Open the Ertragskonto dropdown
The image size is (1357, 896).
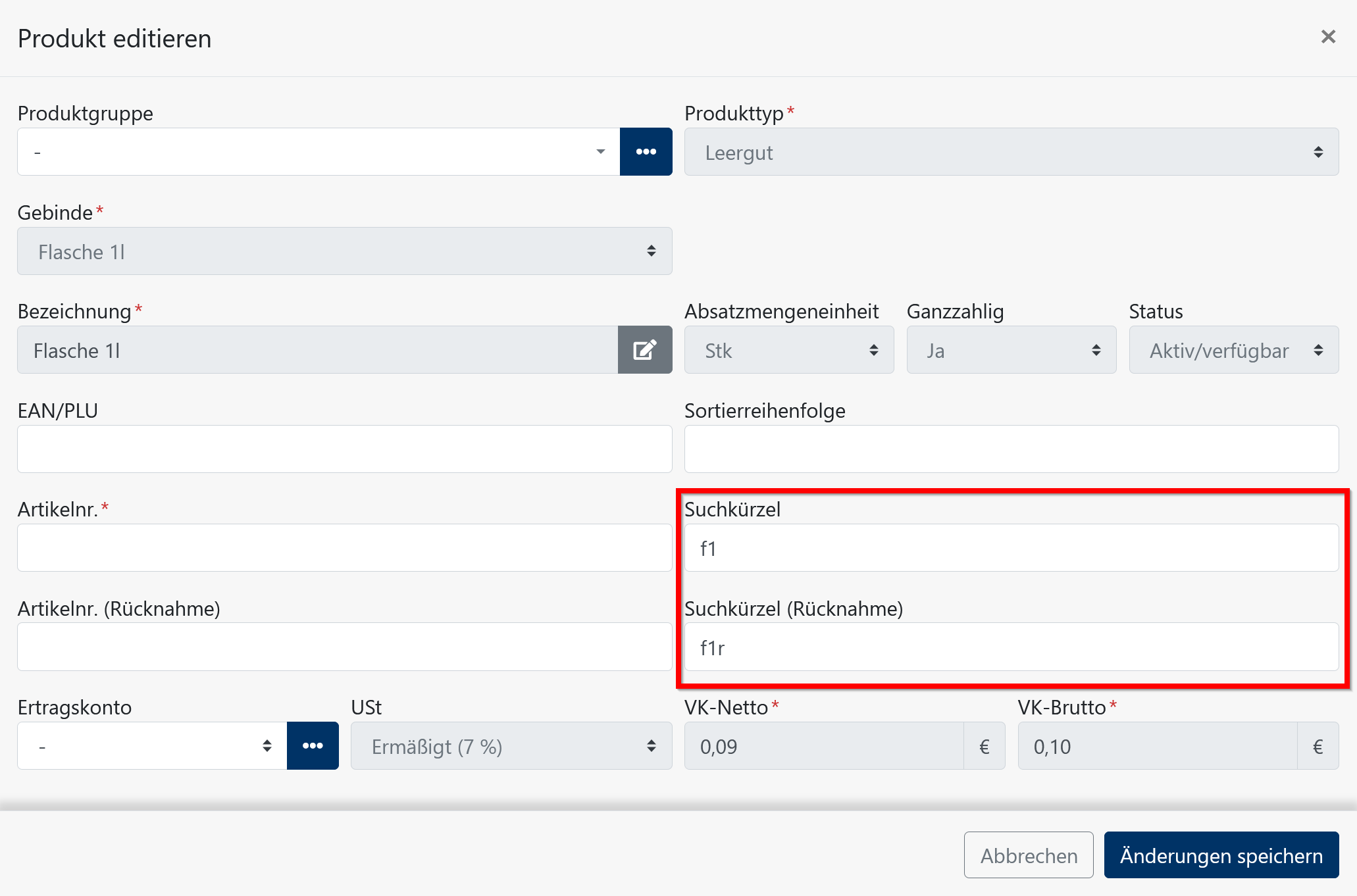[x=152, y=745]
